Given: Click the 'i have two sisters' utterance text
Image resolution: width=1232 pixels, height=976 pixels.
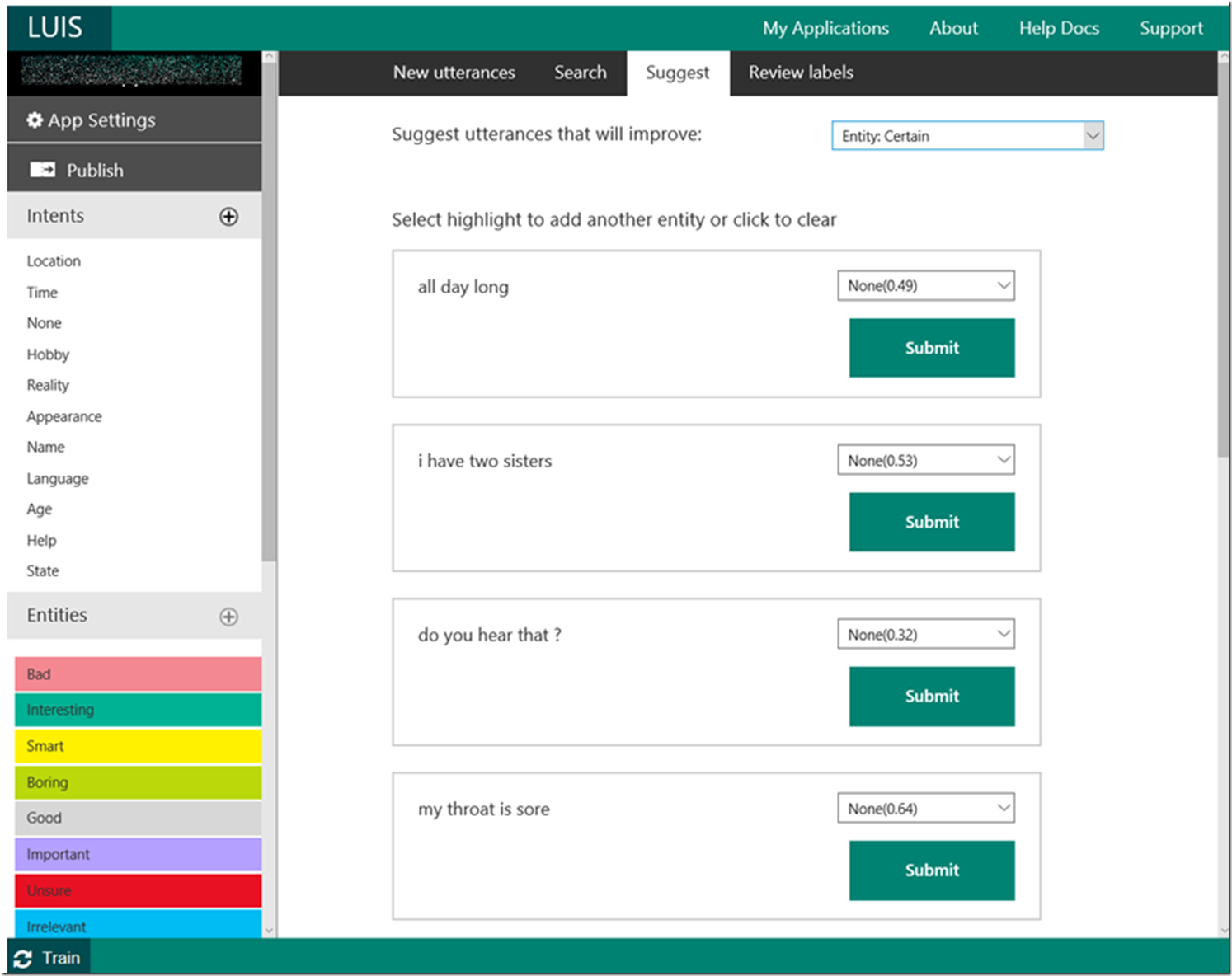Looking at the screenshot, I should coord(485,461).
